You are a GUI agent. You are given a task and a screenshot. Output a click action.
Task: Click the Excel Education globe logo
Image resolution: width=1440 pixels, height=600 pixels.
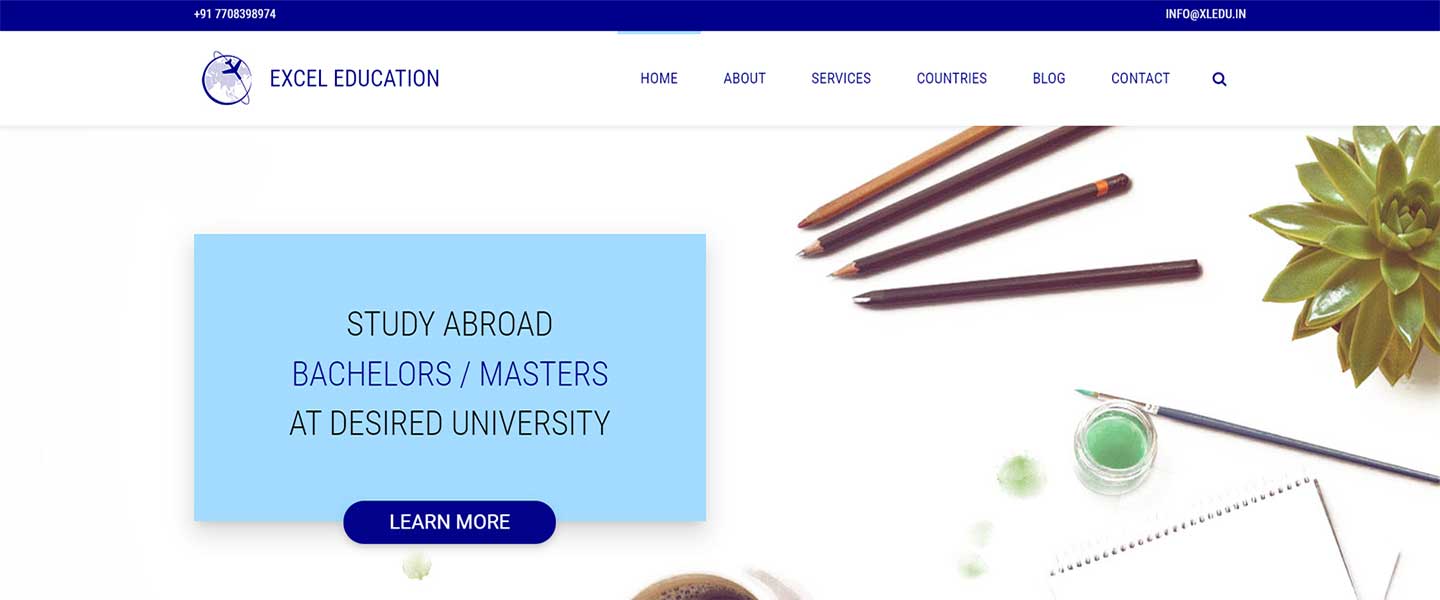tap(227, 78)
